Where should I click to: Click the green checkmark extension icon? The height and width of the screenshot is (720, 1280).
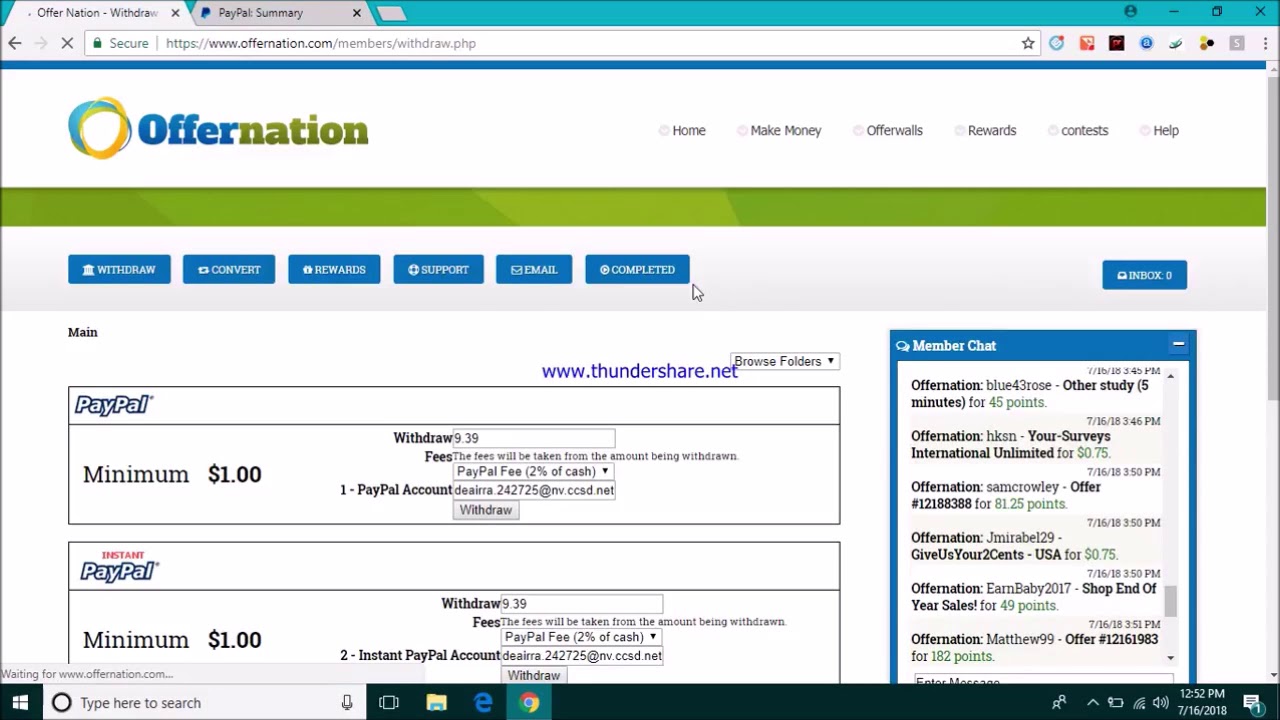point(1177,43)
